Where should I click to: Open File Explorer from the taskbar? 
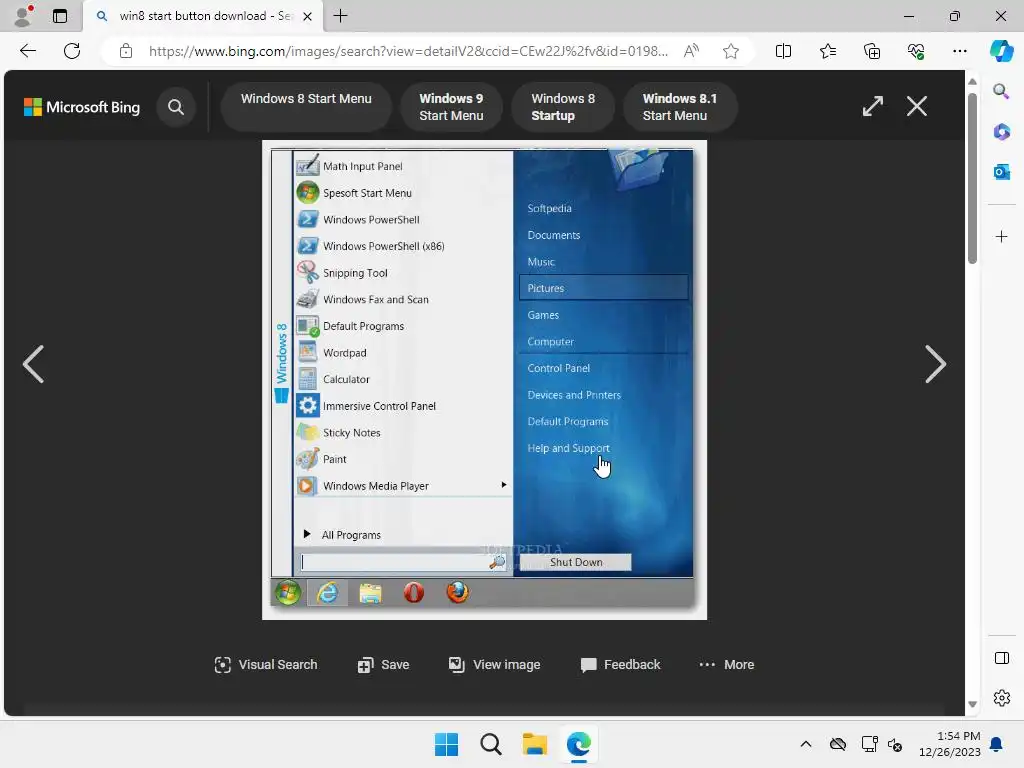click(534, 744)
